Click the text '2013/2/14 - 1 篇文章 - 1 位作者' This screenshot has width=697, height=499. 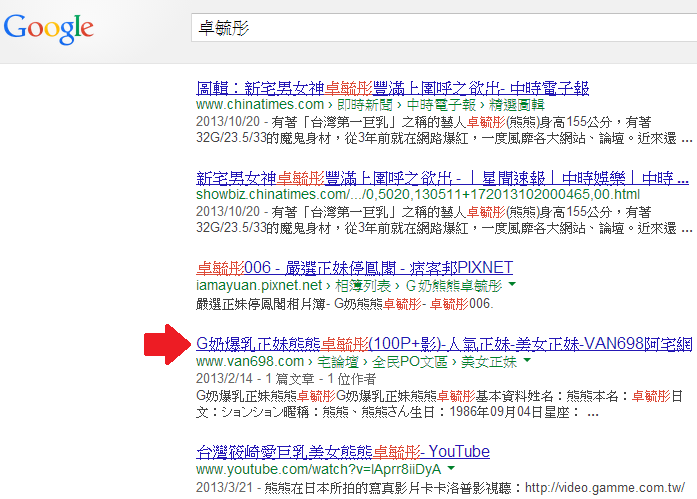coord(286,379)
